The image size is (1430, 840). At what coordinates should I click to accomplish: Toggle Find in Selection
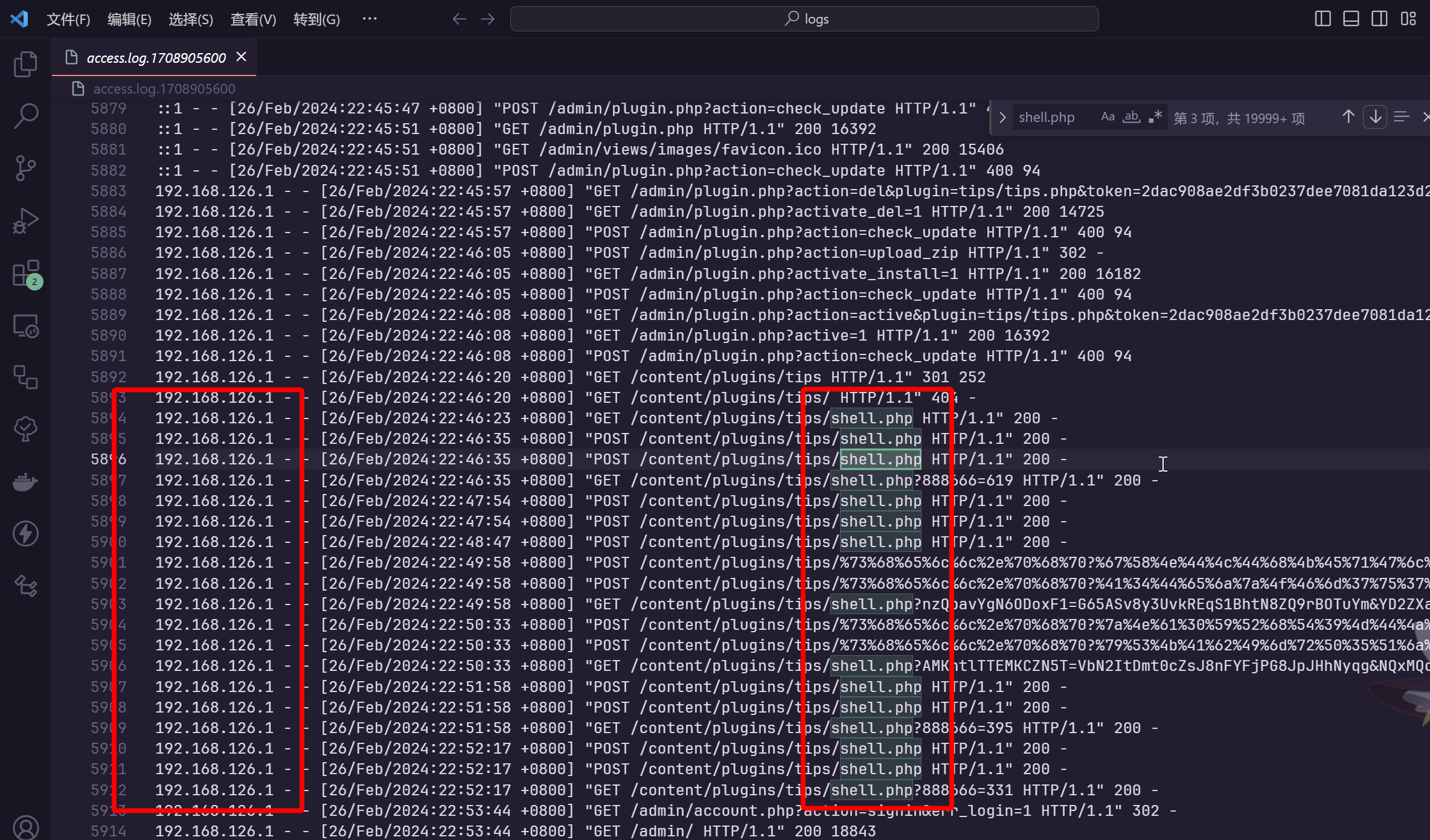(1402, 117)
